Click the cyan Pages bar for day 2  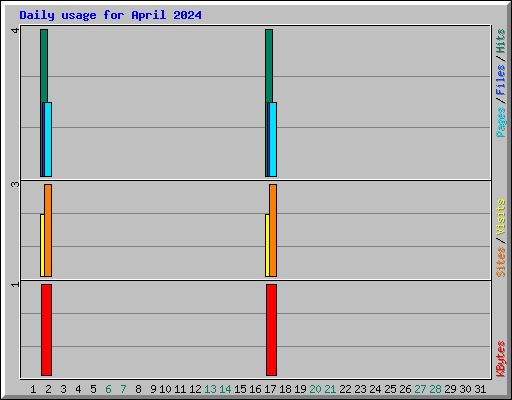pos(48,139)
